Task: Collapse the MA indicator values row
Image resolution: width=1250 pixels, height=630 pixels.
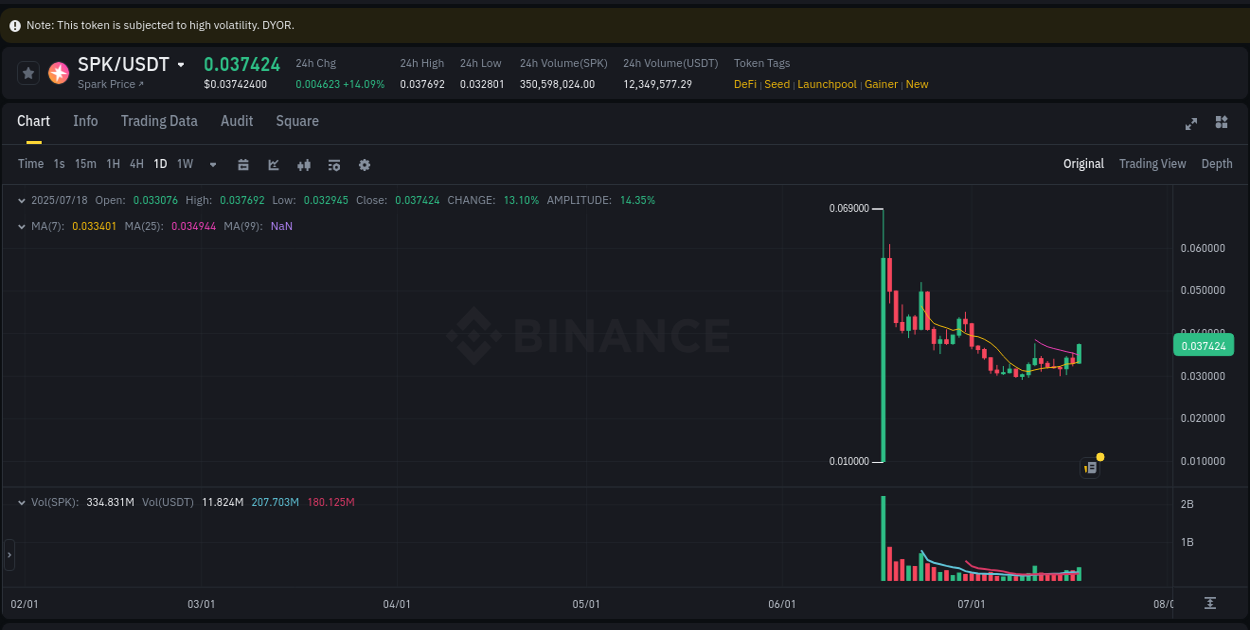Action: pos(20,227)
